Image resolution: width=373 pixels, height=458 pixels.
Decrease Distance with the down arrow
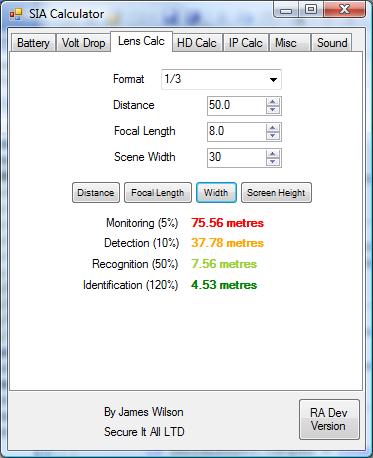(273, 110)
